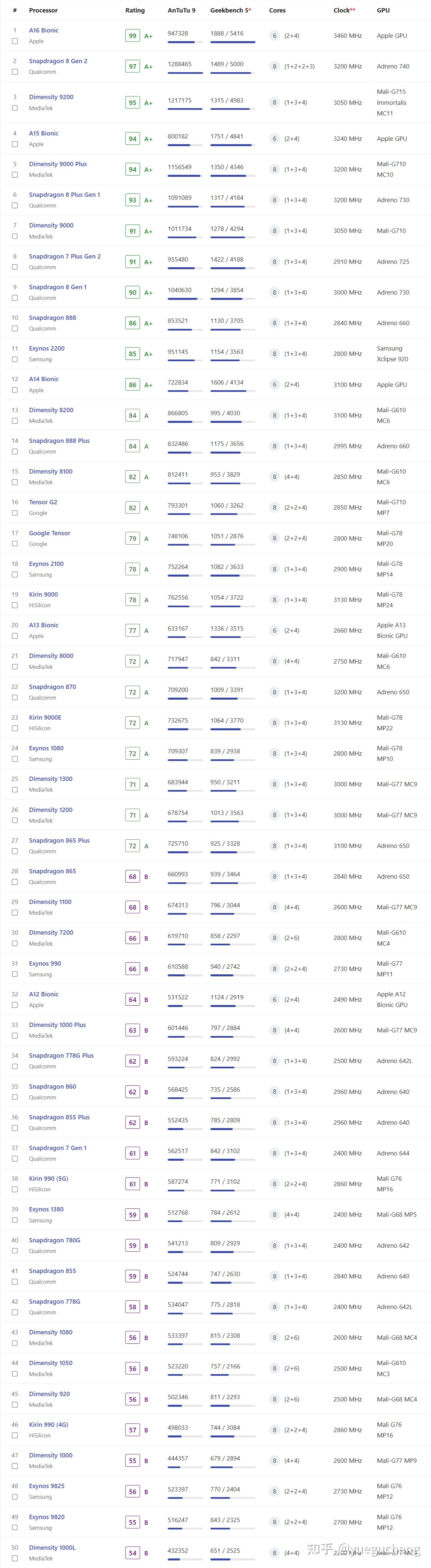Click the 99 rating badge for A16 Bionic
Image resolution: width=431 pixels, height=1568 pixels.
pos(132,36)
